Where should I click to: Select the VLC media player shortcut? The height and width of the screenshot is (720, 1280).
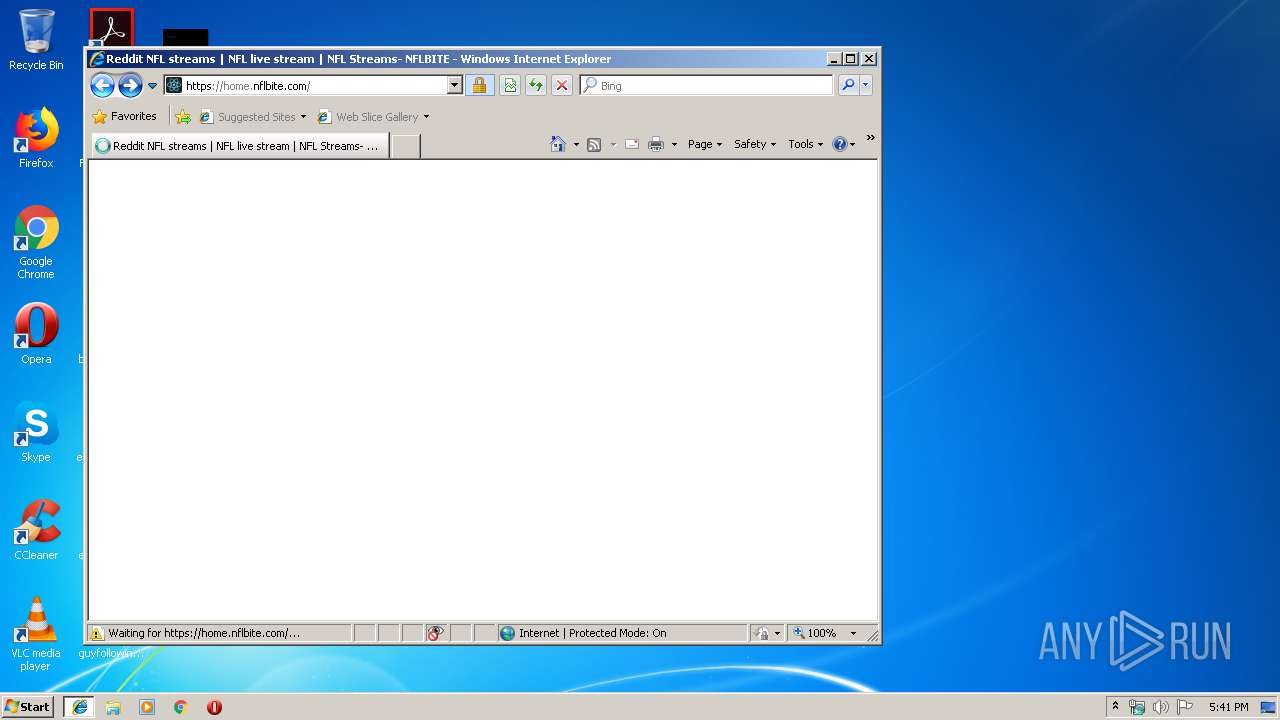pyautogui.click(x=36, y=634)
